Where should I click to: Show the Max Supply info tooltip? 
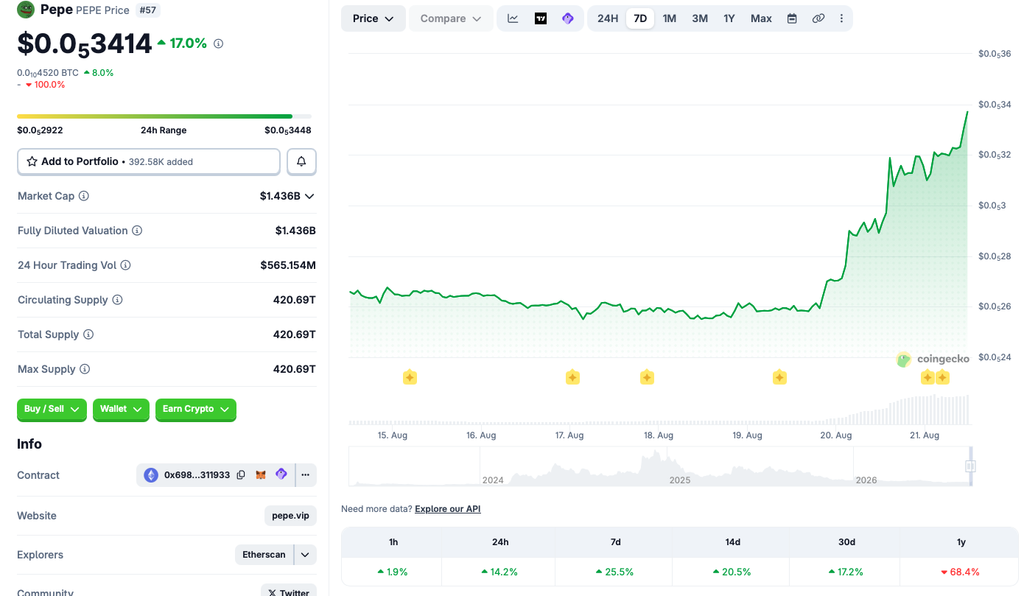point(85,369)
